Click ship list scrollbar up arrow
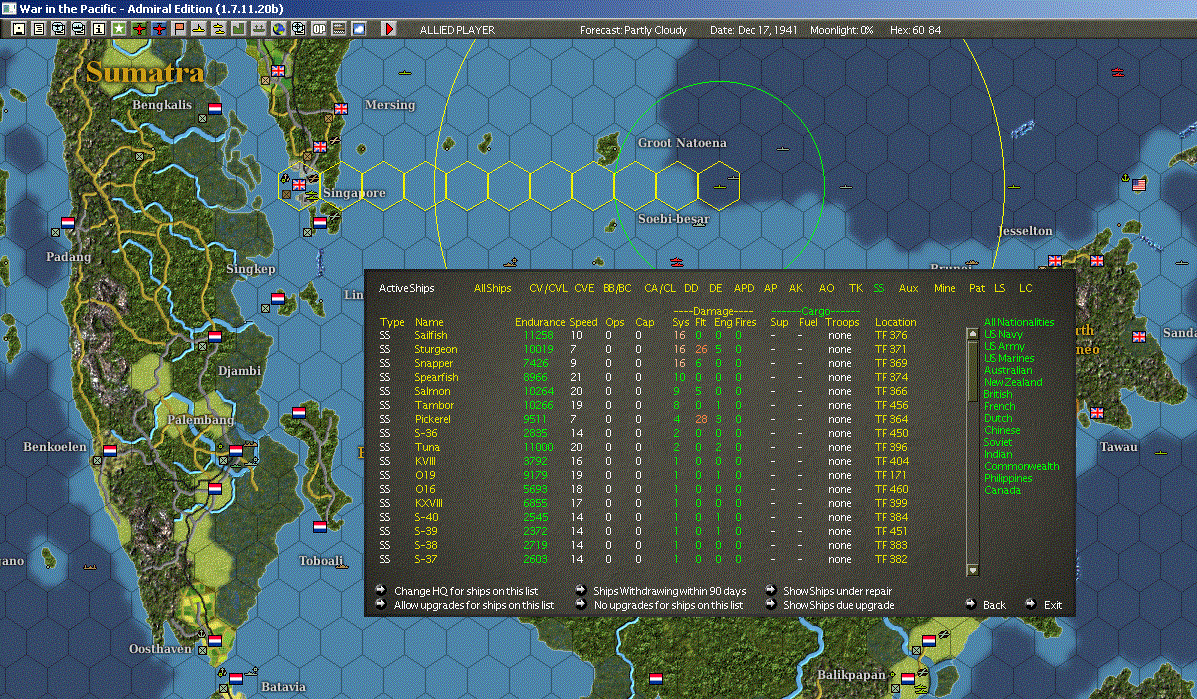Screen dimensions: 1197x699 point(973,333)
